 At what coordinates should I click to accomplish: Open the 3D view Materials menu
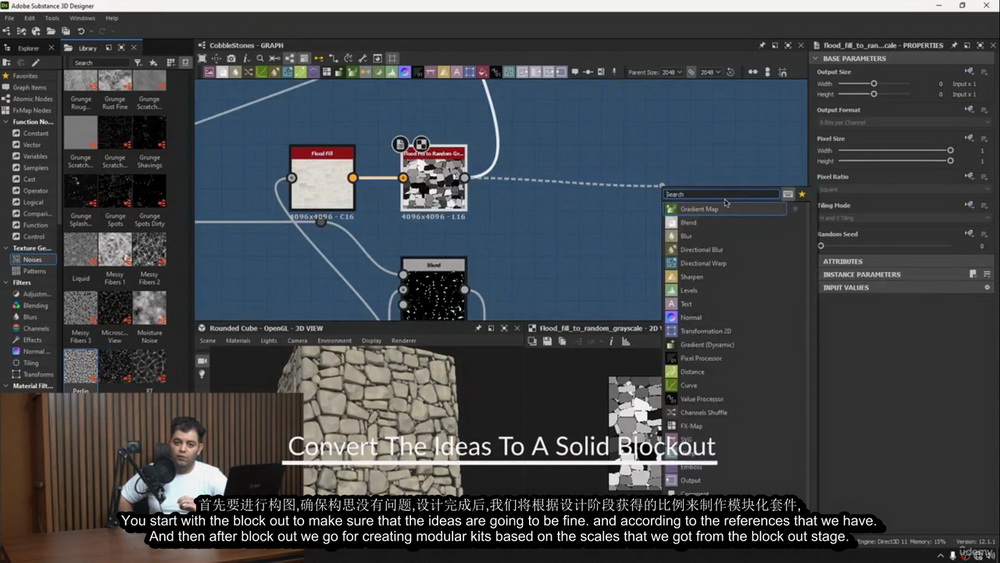pyautogui.click(x=238, y=340)
